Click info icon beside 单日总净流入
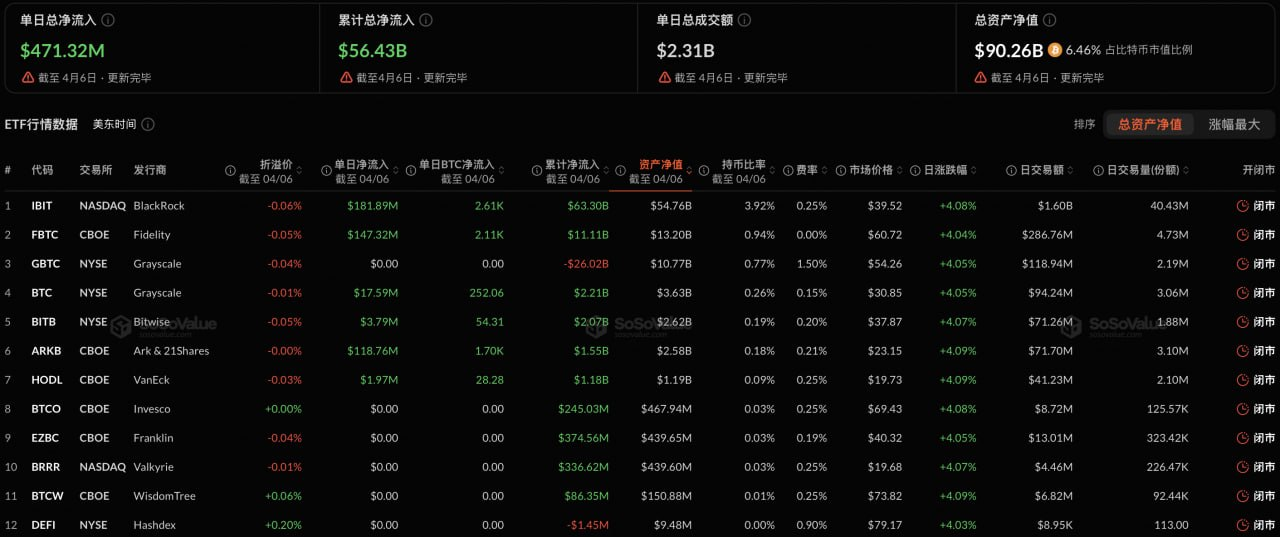Image resolution: width=1280 pixels, height=537 pixels. coord(108,20)
